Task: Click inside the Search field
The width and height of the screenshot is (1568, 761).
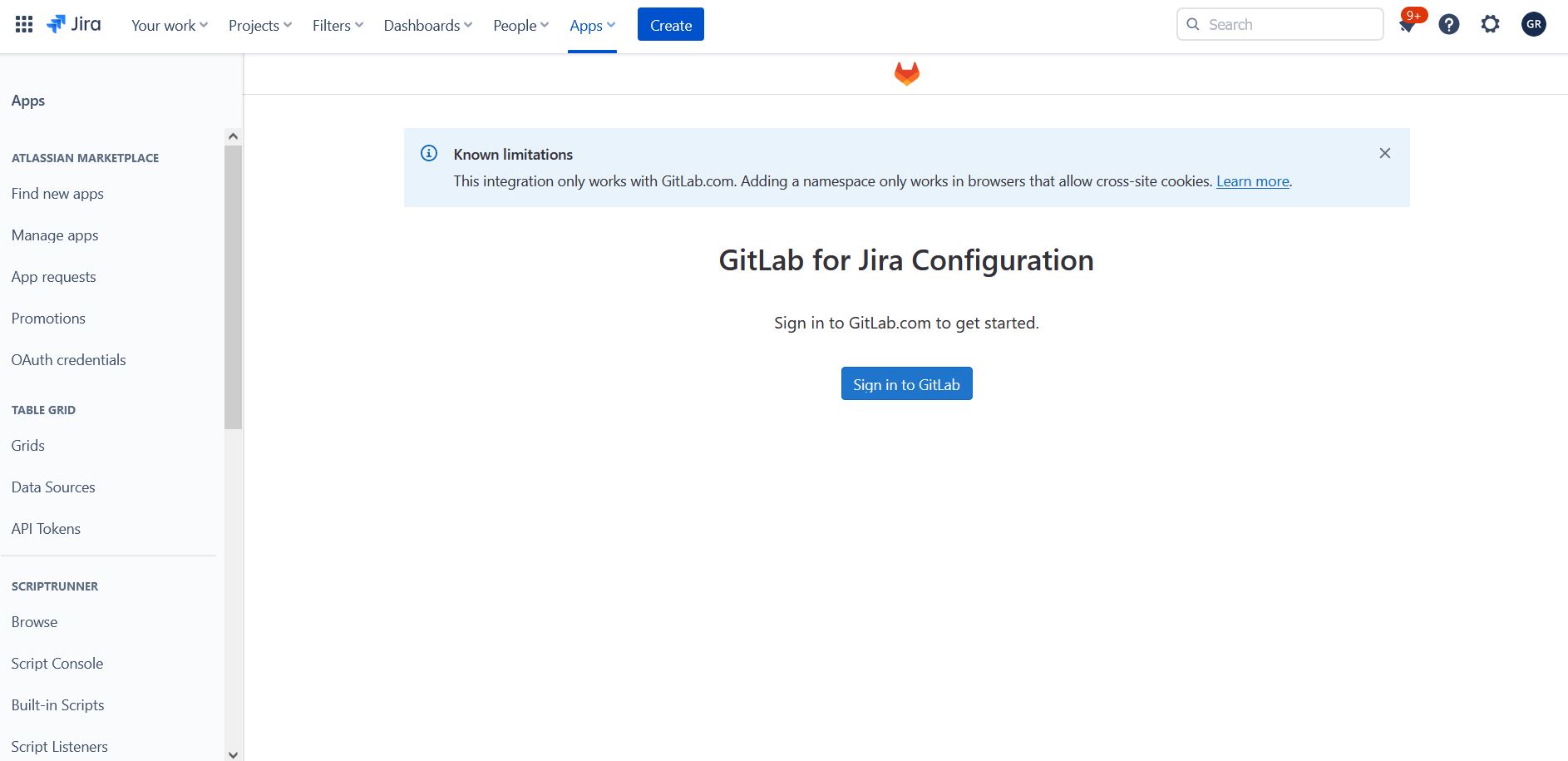Action: point(1280,24)
